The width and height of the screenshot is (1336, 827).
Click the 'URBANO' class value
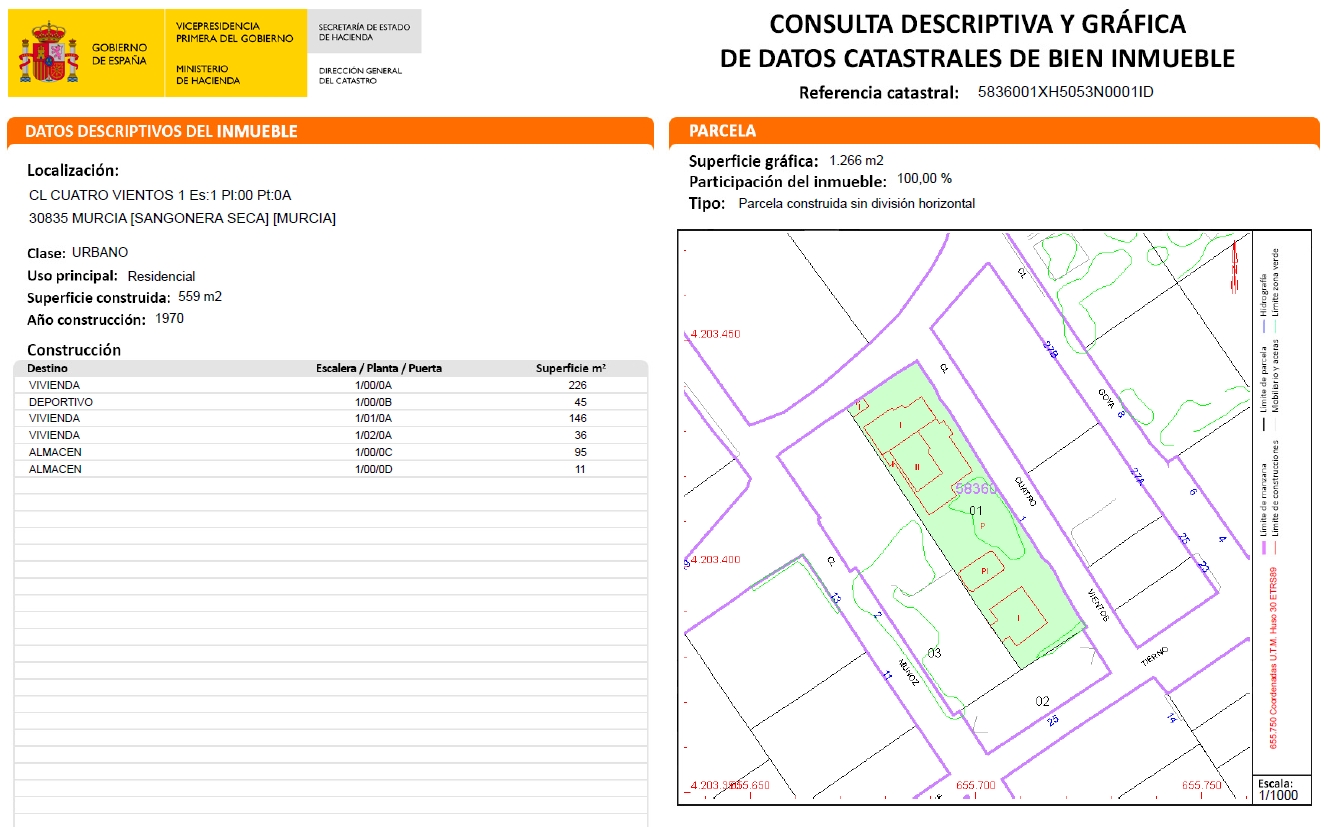click(x=100, y=252)
